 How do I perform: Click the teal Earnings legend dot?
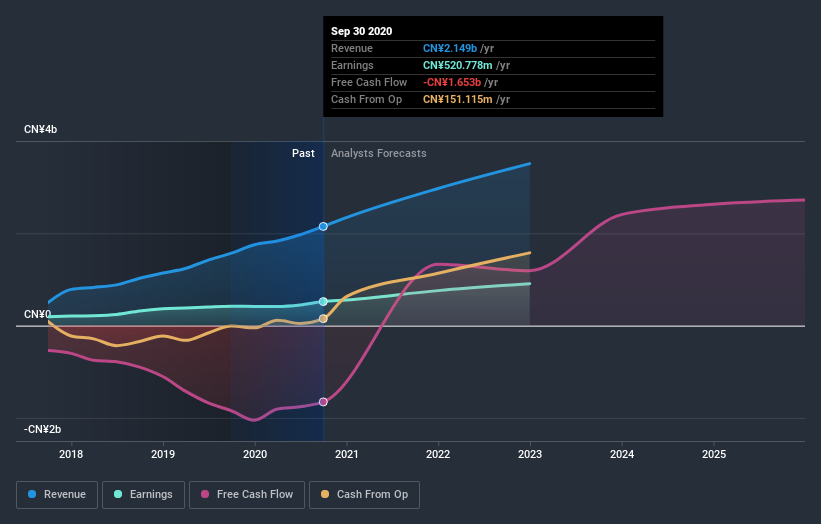point(119,494)
